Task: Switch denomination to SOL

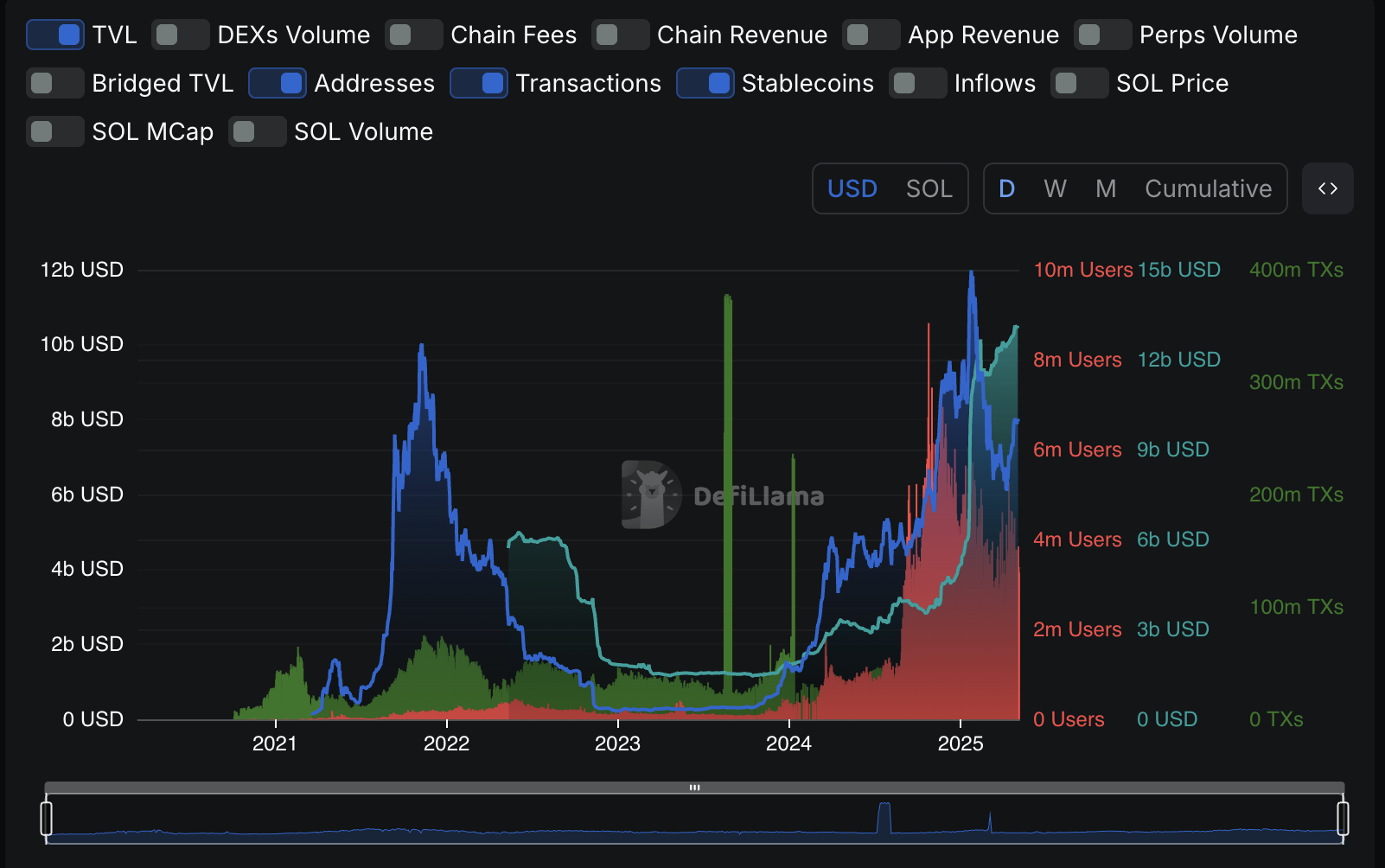Action: point(929,188)
